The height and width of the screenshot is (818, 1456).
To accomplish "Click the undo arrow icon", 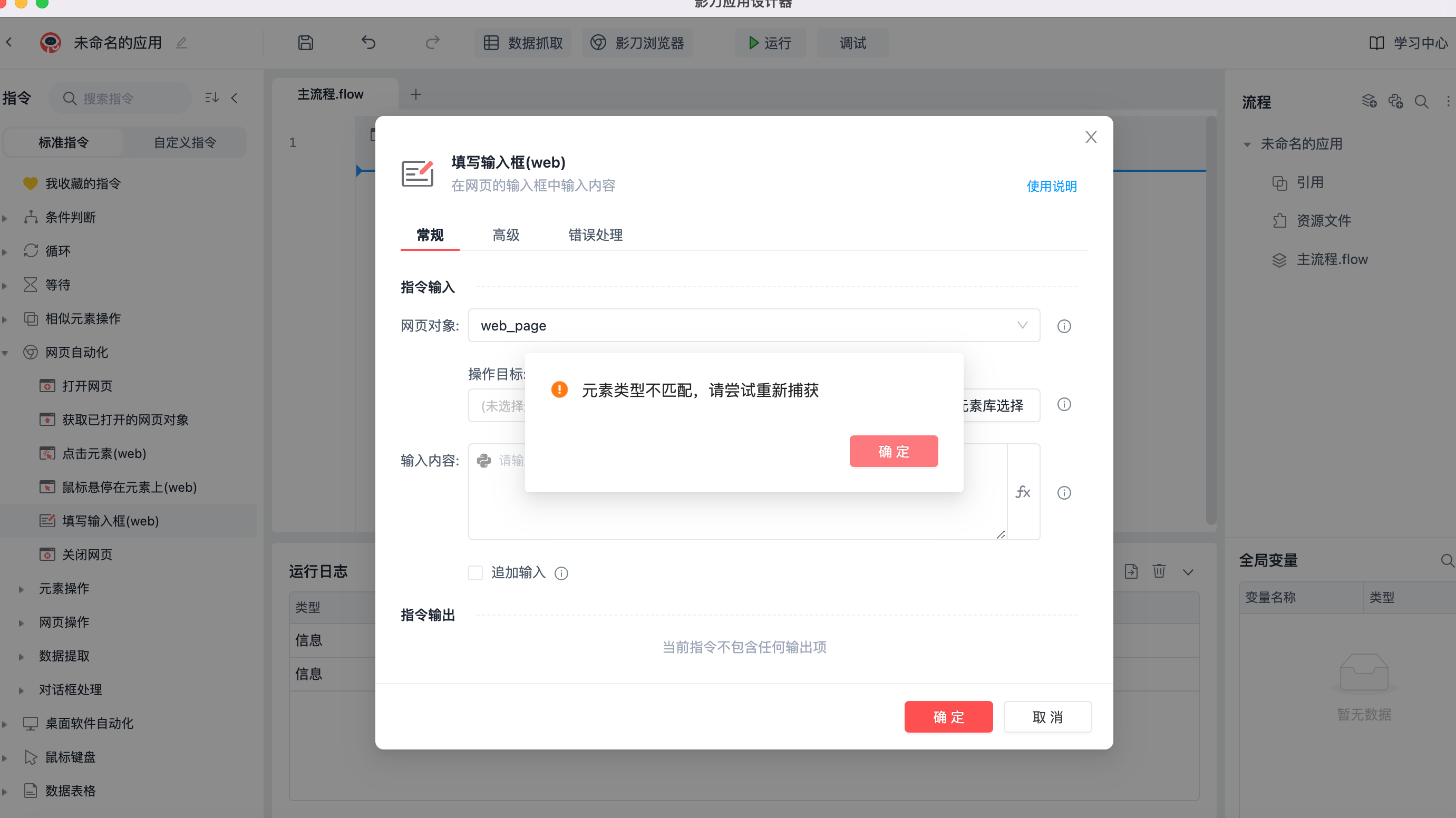I will pos(368,43).
